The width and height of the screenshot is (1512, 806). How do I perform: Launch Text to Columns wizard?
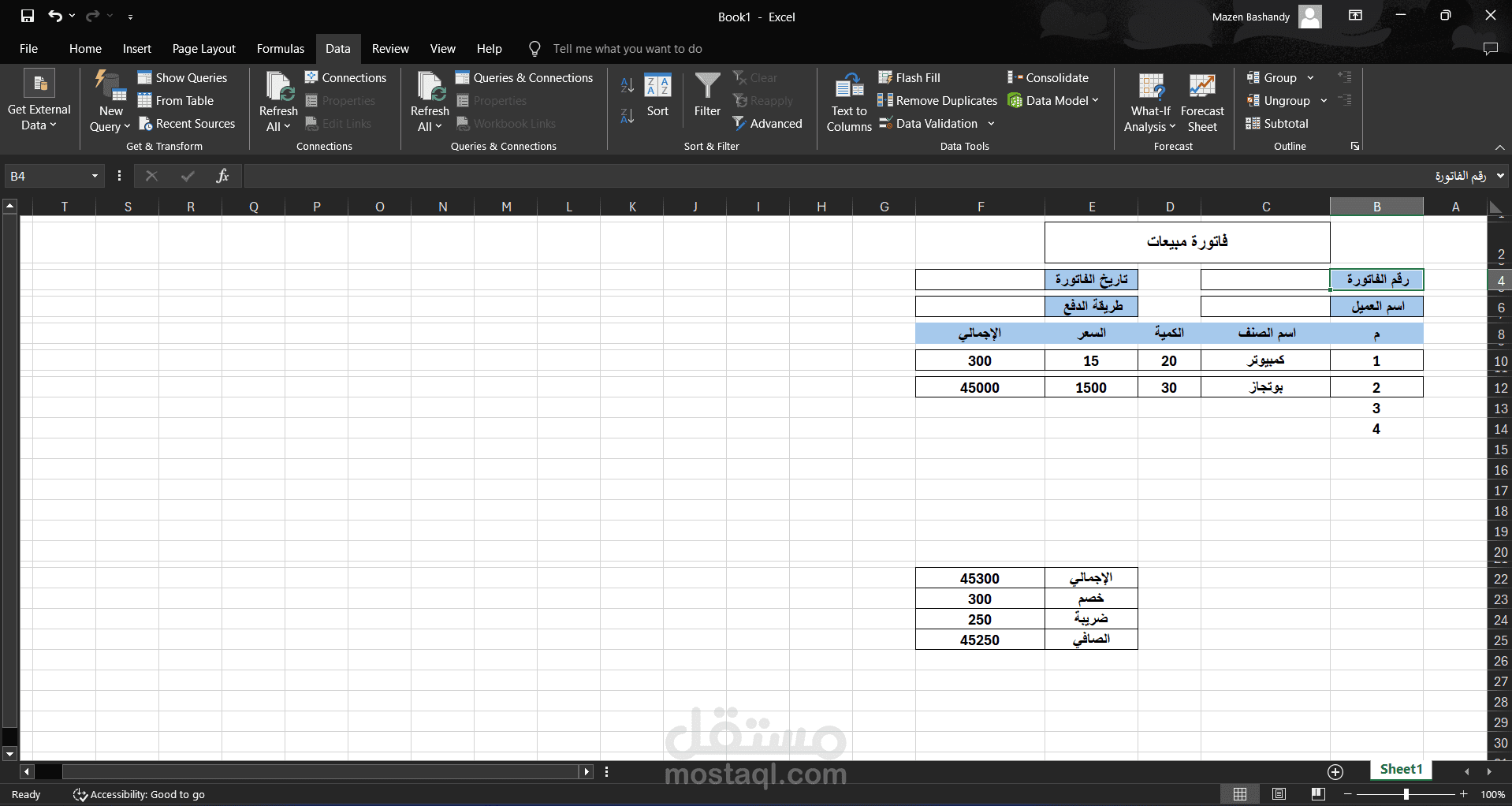(849, 102)
